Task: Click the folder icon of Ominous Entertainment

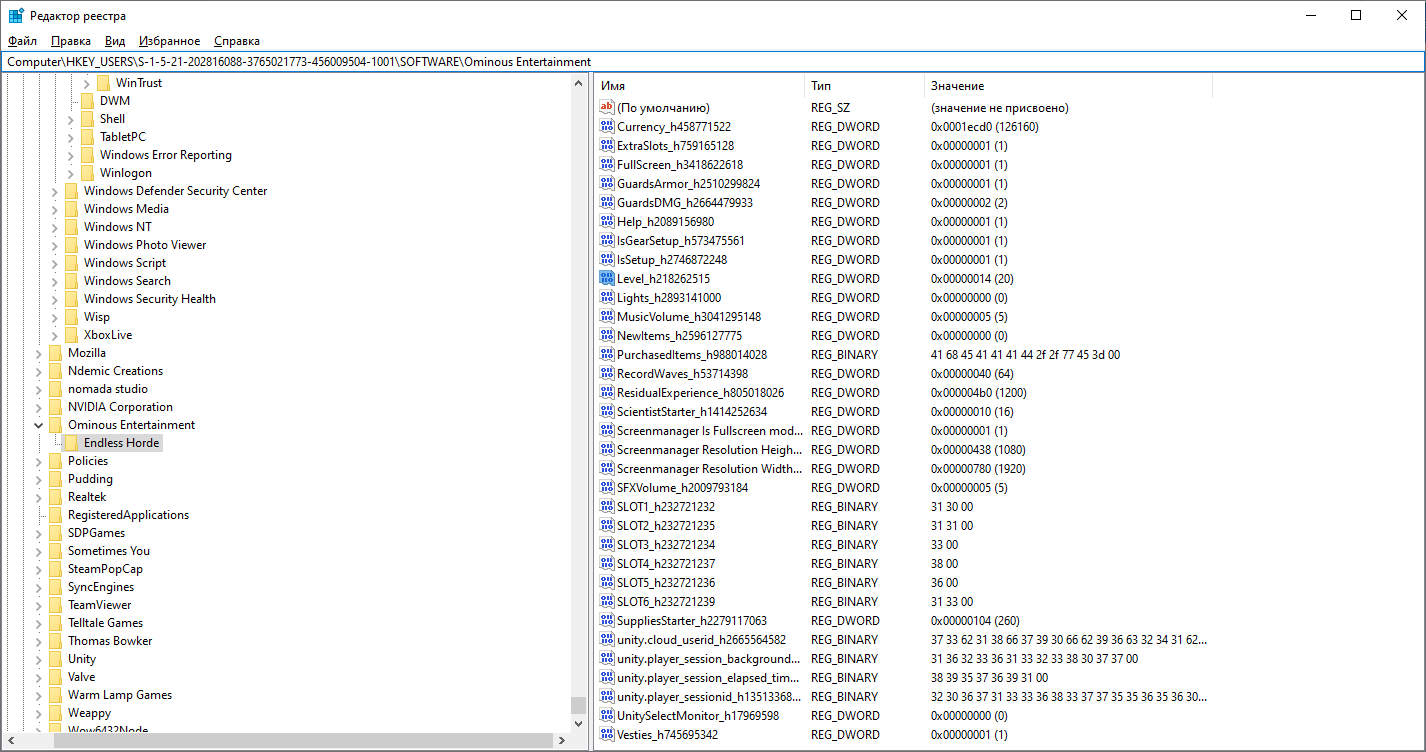Action: (x=55, y=425)
